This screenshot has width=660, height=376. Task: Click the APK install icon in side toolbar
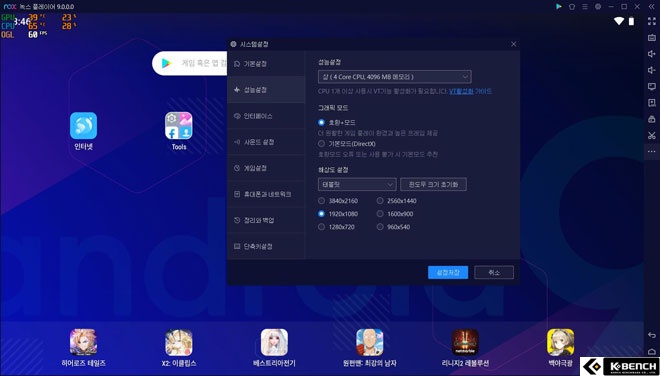[652, 103]
